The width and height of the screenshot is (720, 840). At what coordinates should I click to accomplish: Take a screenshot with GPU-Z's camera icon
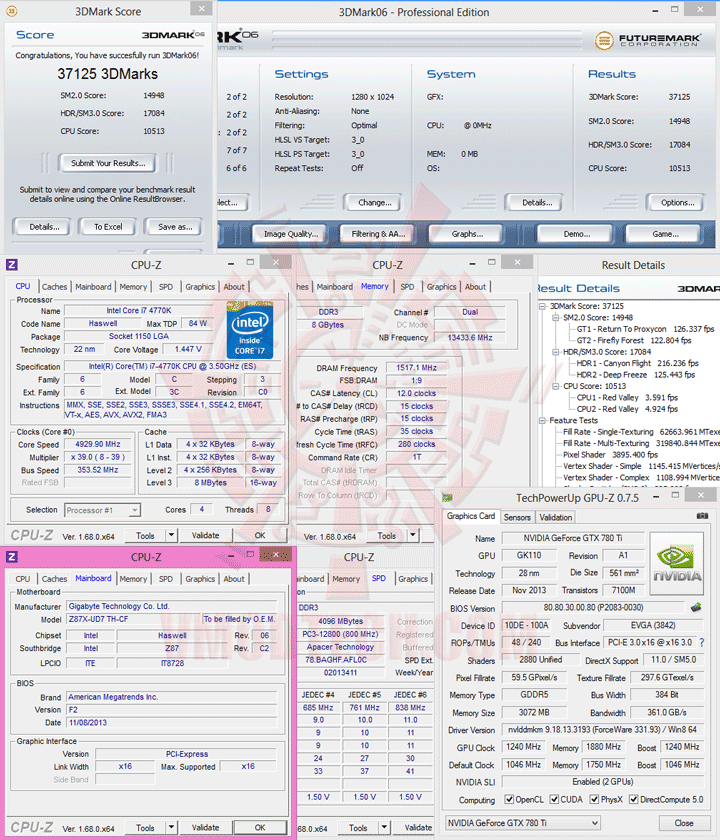point(702,516)
